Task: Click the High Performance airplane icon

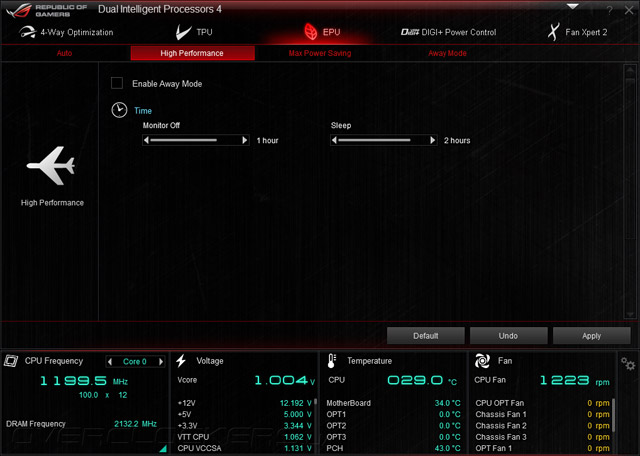Action: [51, 166]
